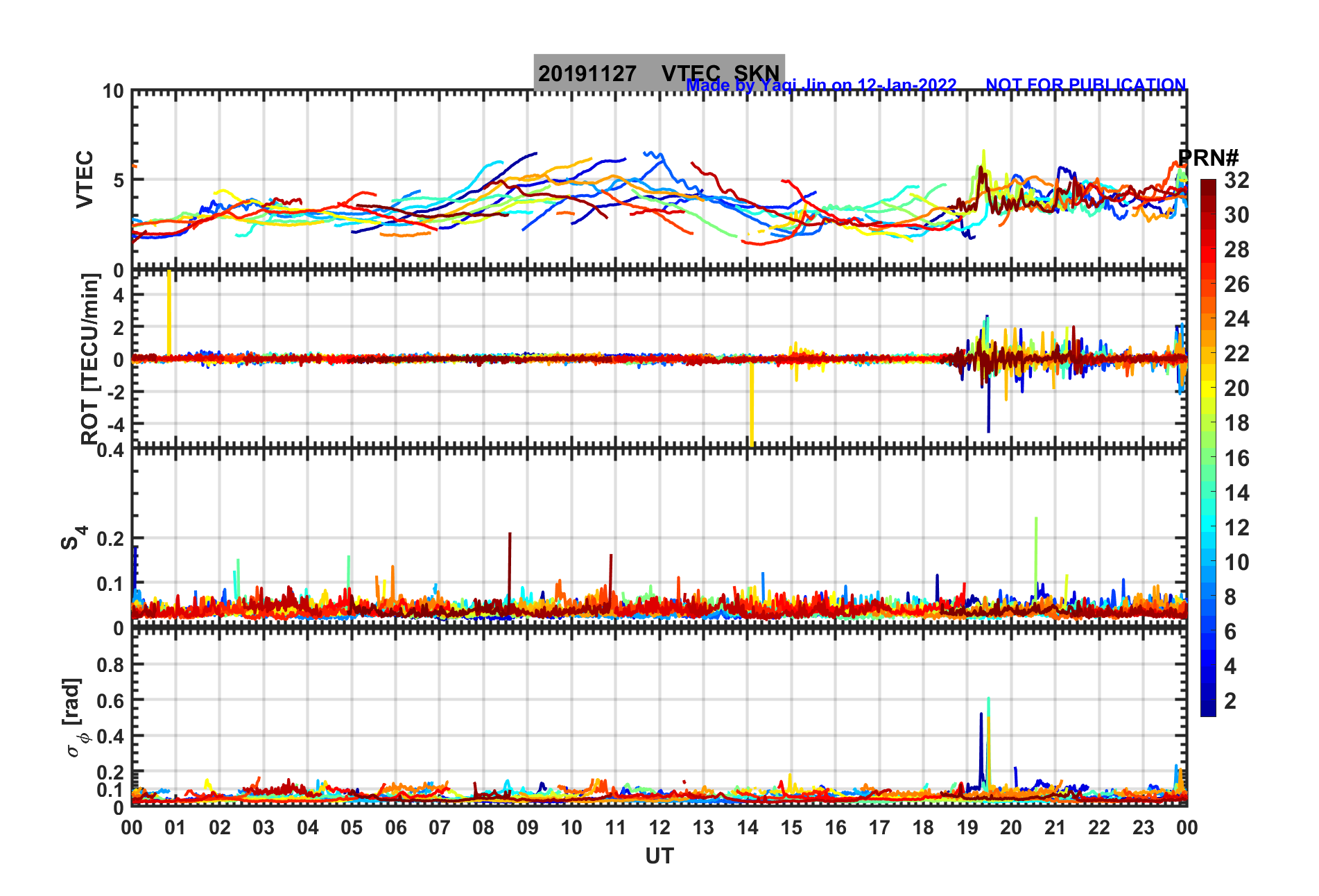The image size is (1319, 896).
Task: Click PRN colorbar tick label 6
Action: pyautogui.click(x=1230, y=632)
